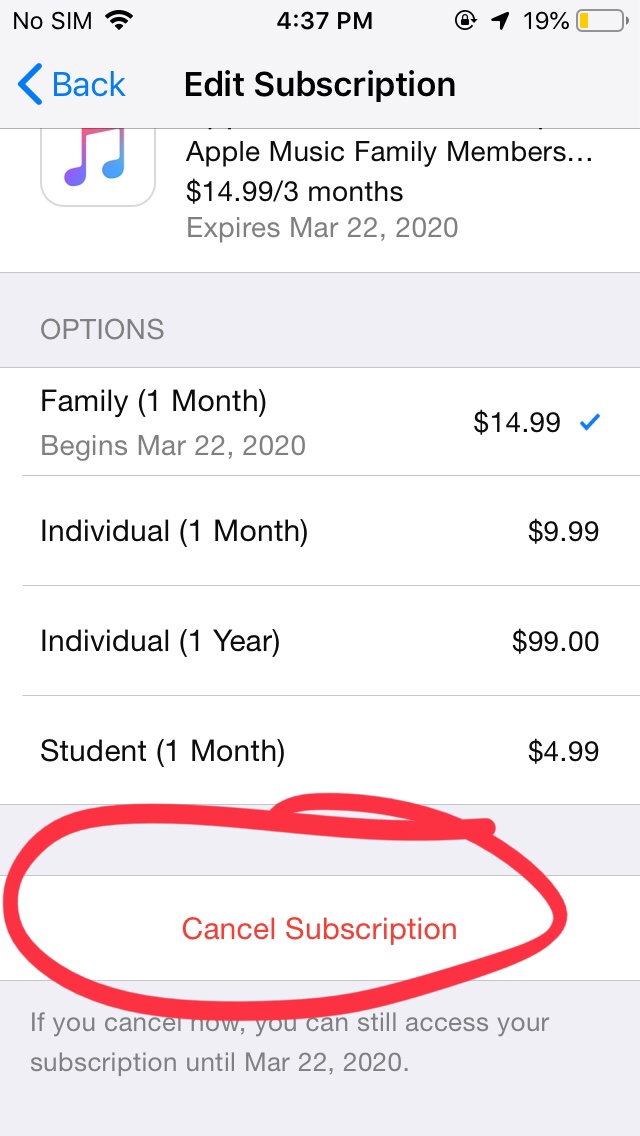Select Family (1 Month) plan
This screenshot has height=1136, width=640.
point(153,402)
